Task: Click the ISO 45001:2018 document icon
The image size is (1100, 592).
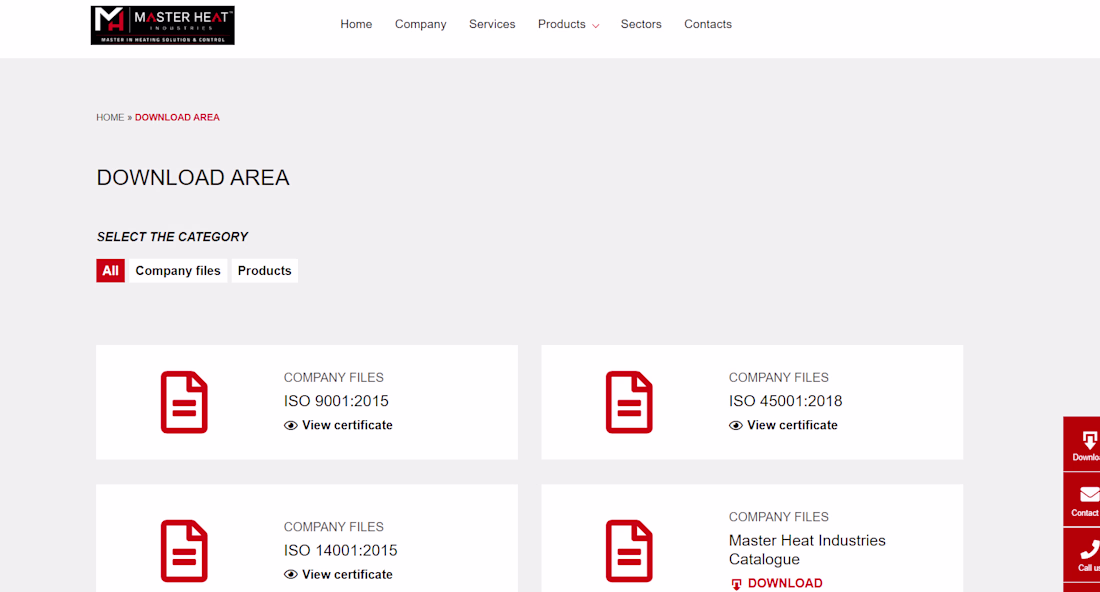Action: coord(629,402)
